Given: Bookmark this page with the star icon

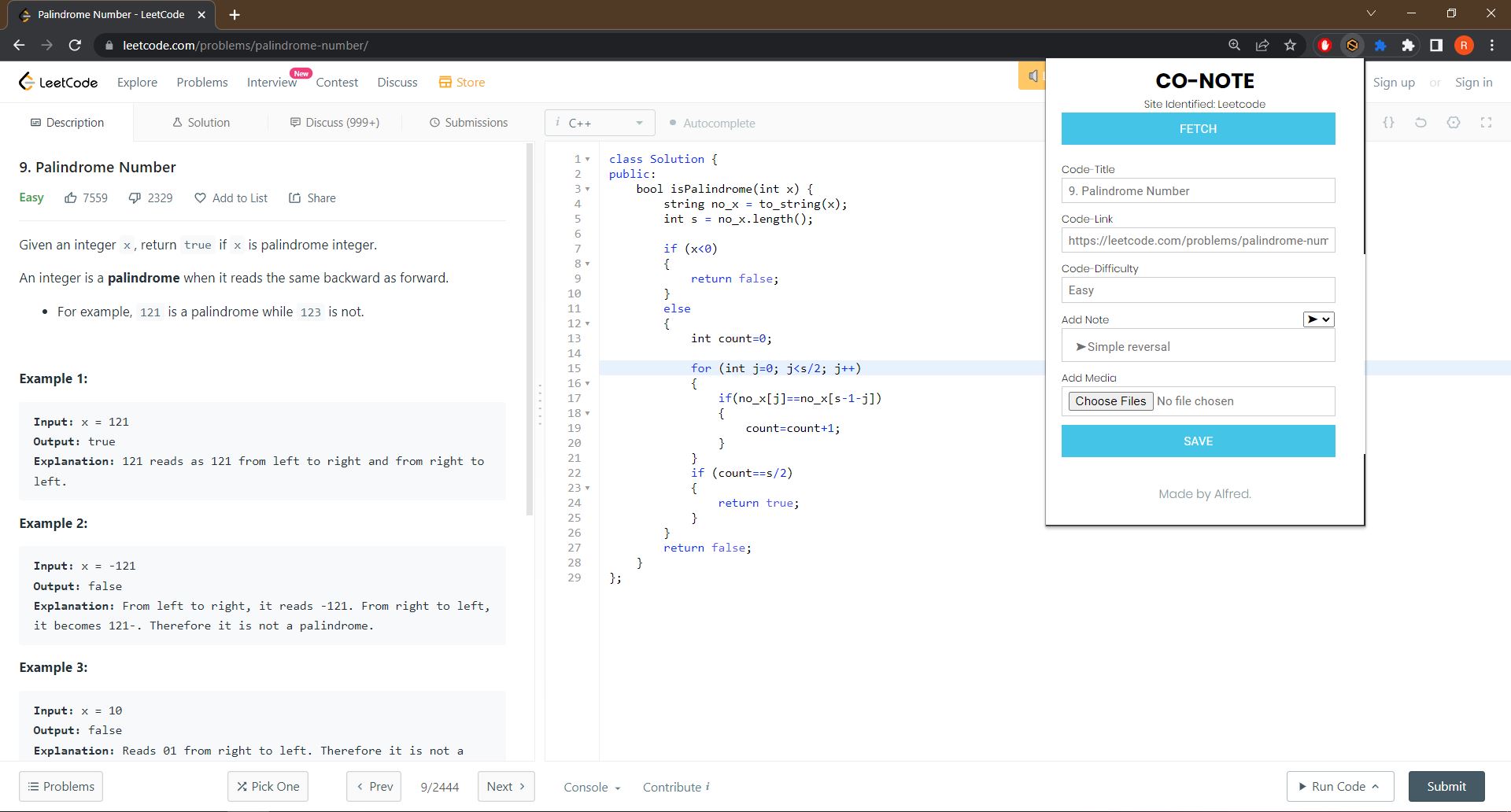Looking at the screenshot, I should 1290,46.
